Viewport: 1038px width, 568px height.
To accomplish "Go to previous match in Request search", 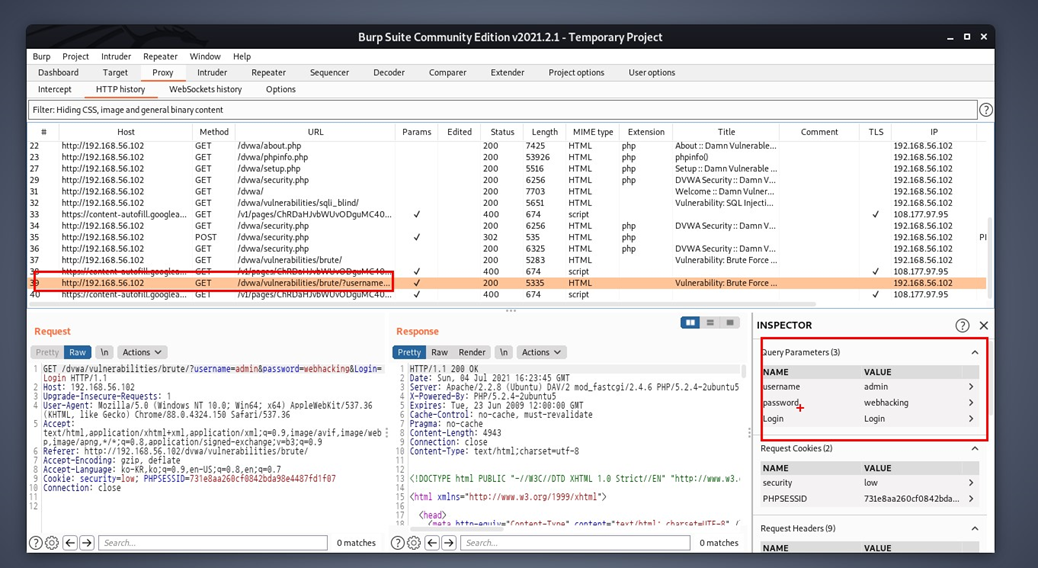I will [70, 543].
